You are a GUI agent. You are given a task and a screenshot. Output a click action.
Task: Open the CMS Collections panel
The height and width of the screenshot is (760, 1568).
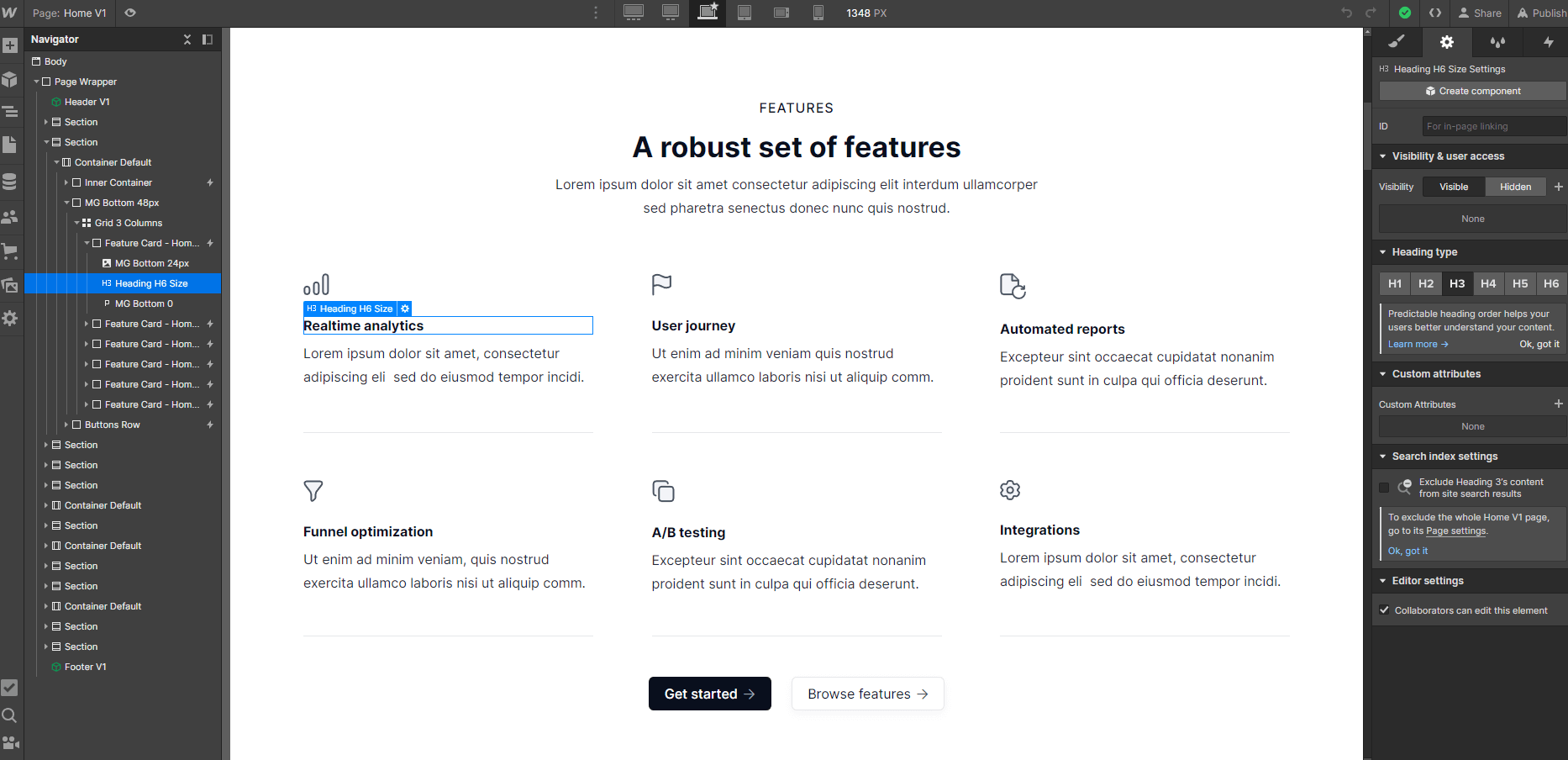[11, 181]
